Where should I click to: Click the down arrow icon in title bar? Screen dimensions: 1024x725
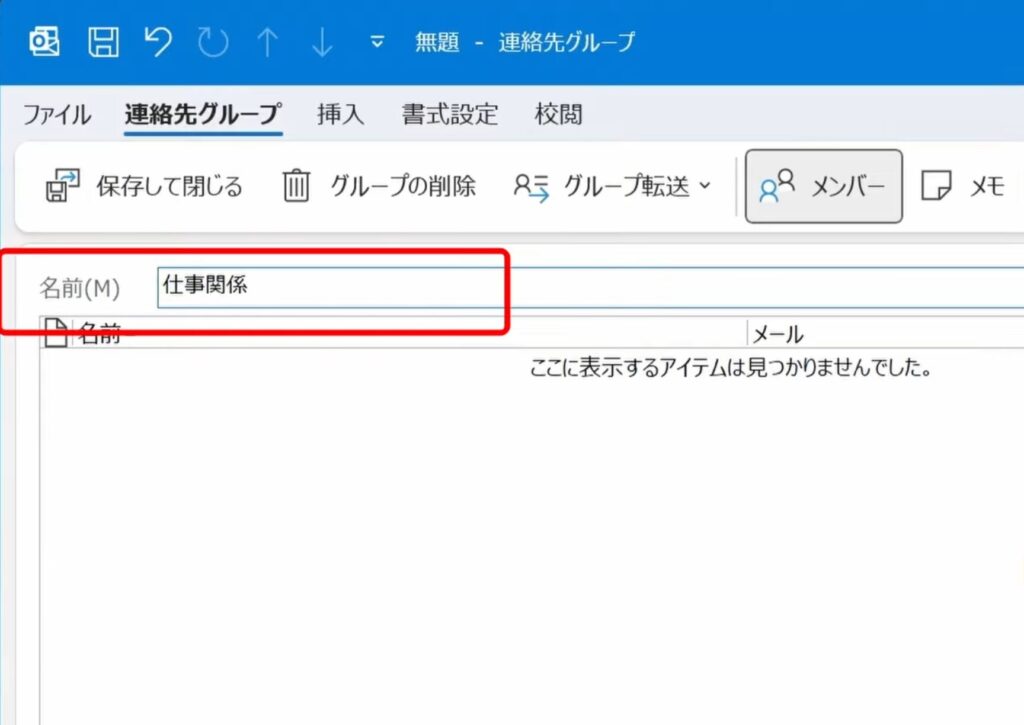pos(320,42)
